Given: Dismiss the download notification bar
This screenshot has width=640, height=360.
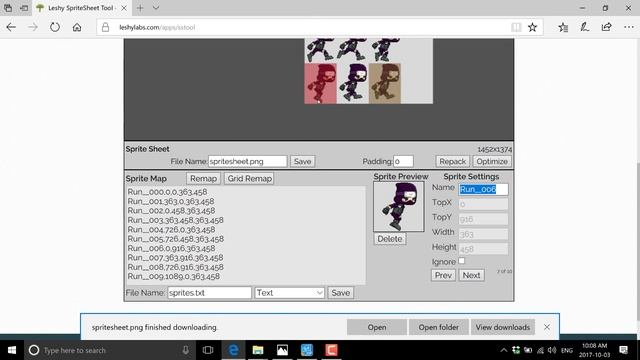Looking at the screenshot, I should pos(547,327).
